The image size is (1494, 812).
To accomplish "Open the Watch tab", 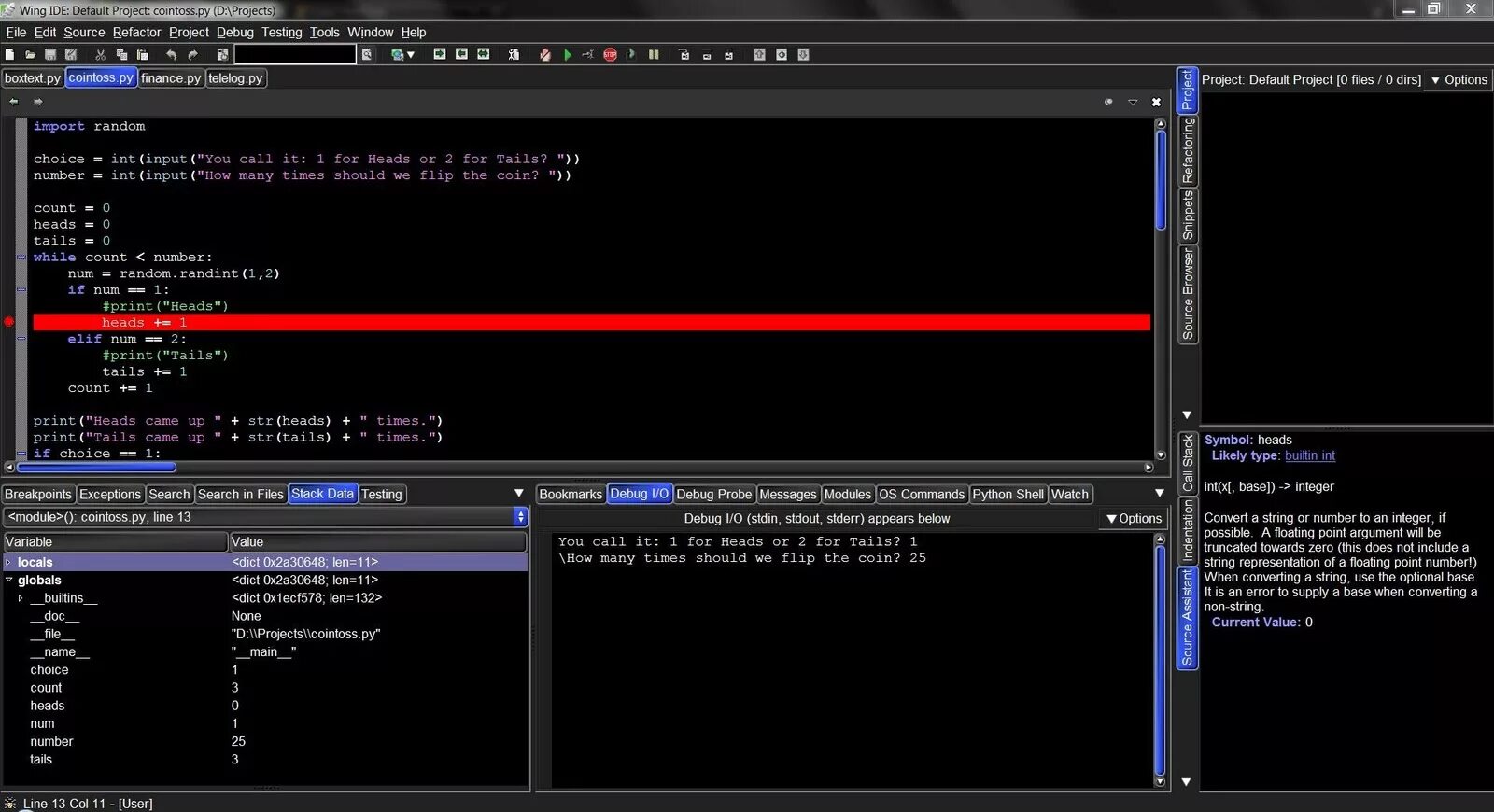I will click(1070, 494).
